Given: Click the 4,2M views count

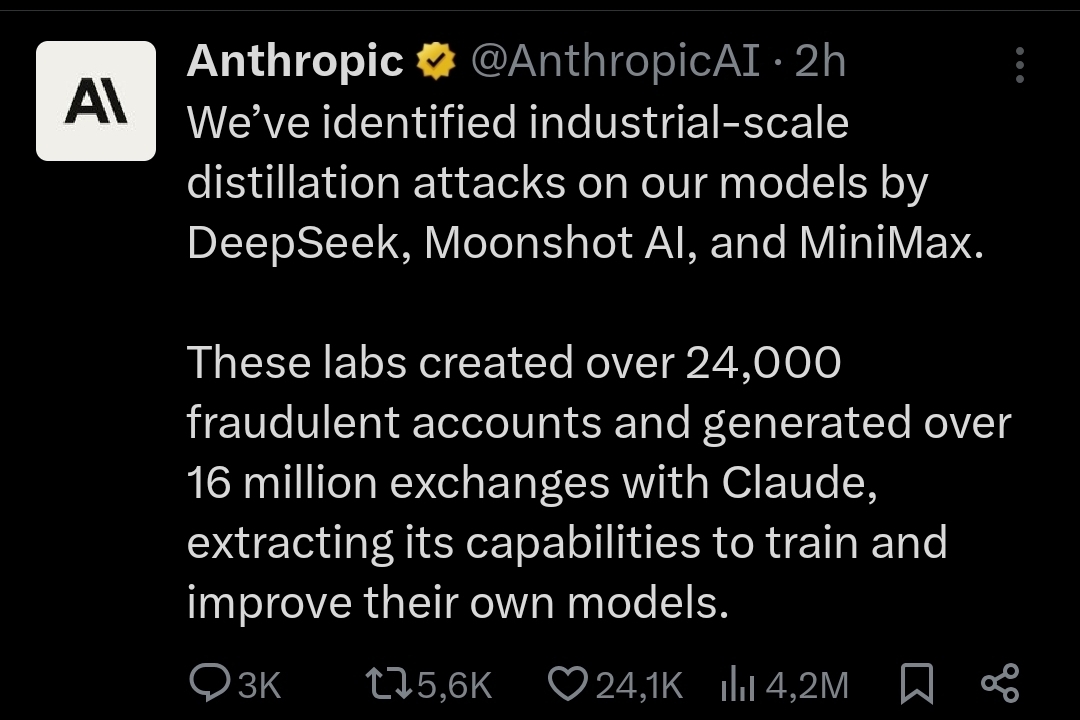Looking at the screenshot, I should 807,685.
